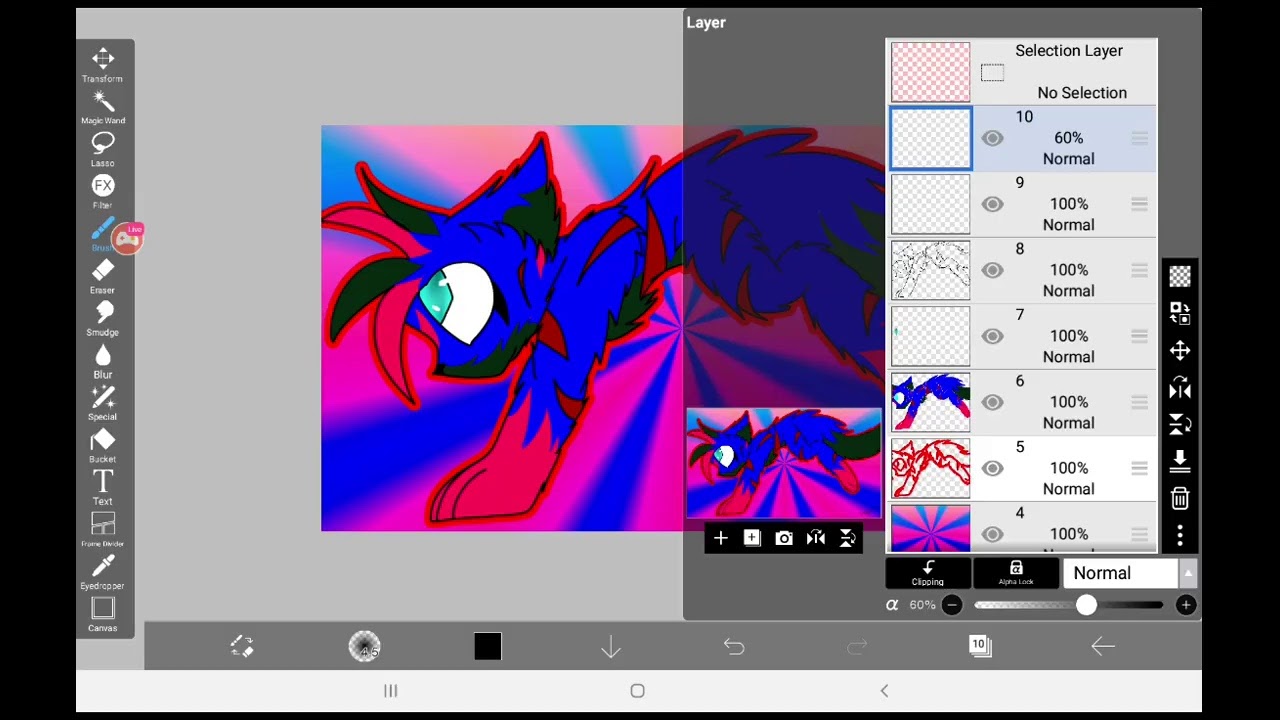Screen dimensions: 1280x720
Task: Toggle visibility of layer 5
Action: pyautogui.click(x=992, y=468)
